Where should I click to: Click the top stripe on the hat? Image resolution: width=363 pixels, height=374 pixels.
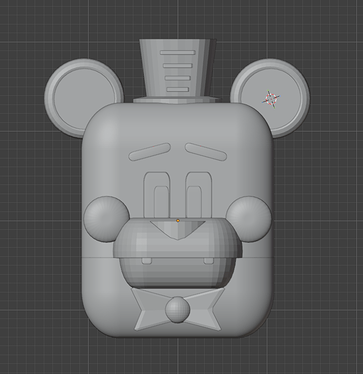click(x=177, y=52)
